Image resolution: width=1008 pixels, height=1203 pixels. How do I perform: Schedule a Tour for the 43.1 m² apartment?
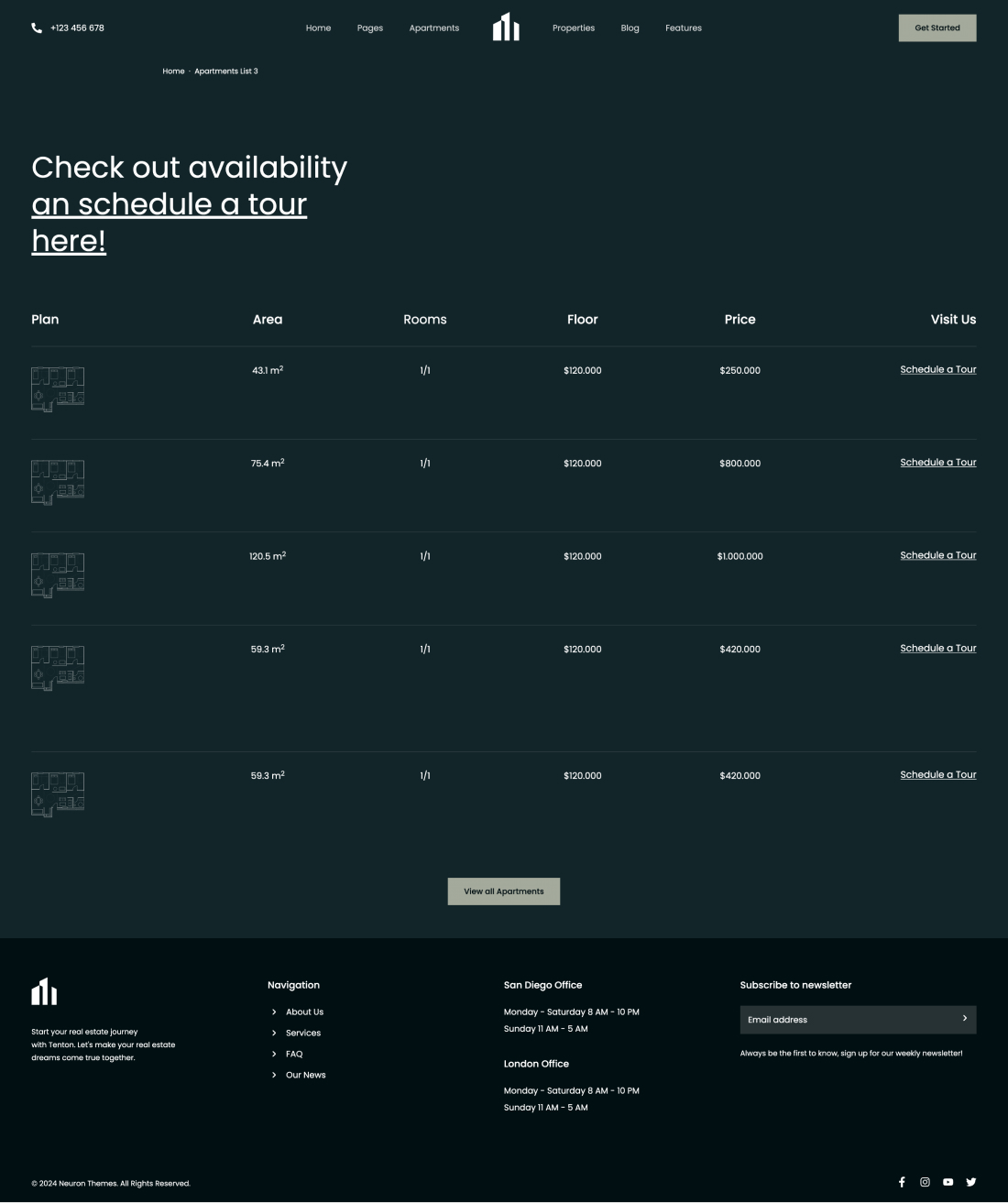tap(937, 370)
